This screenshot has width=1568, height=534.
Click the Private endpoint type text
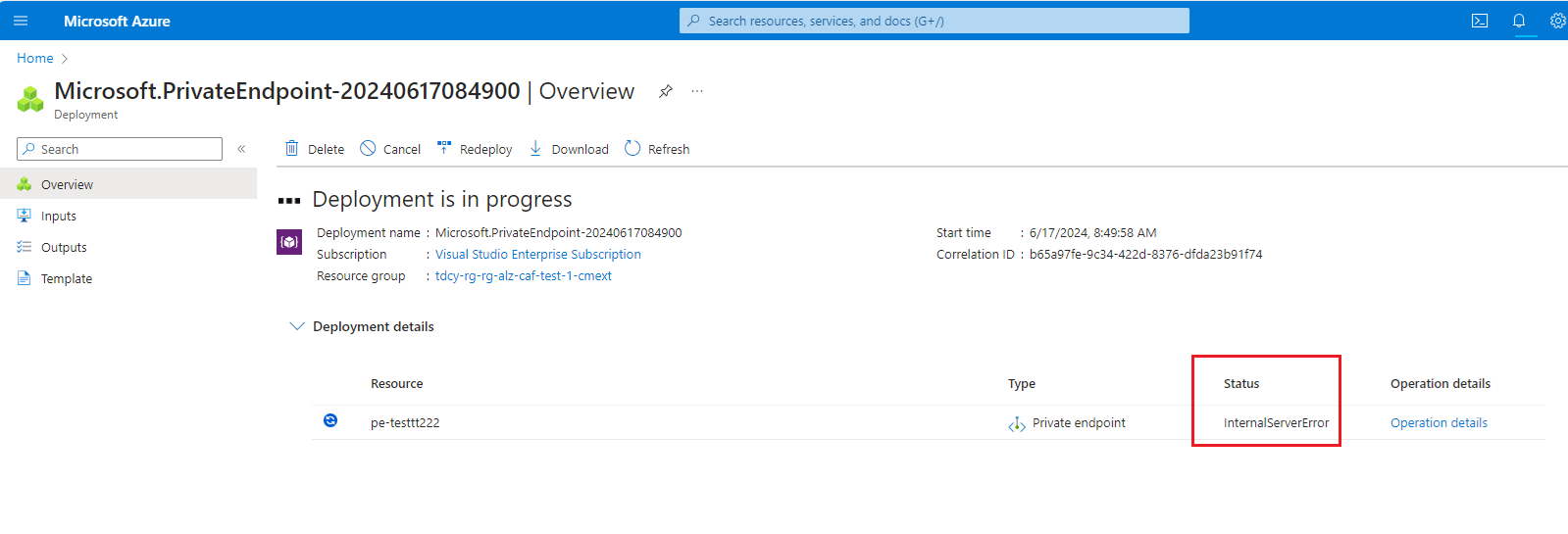[x=1079, y=422]
